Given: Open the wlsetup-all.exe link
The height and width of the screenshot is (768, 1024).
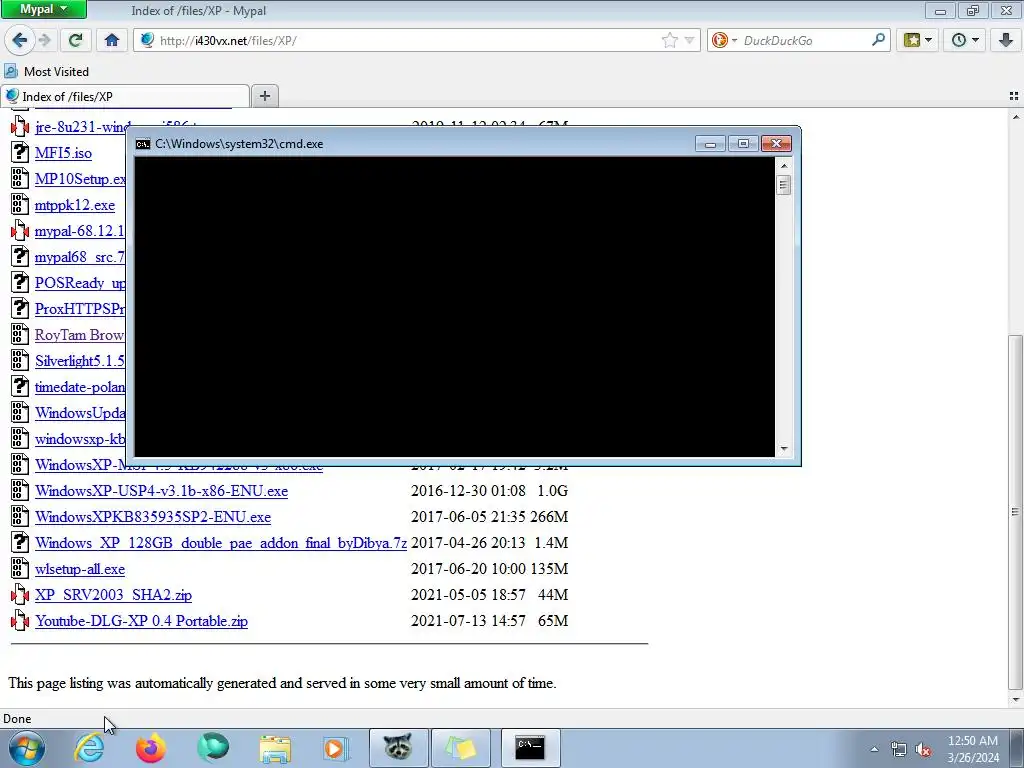Looking at the screenshot, I should (80, 569).
